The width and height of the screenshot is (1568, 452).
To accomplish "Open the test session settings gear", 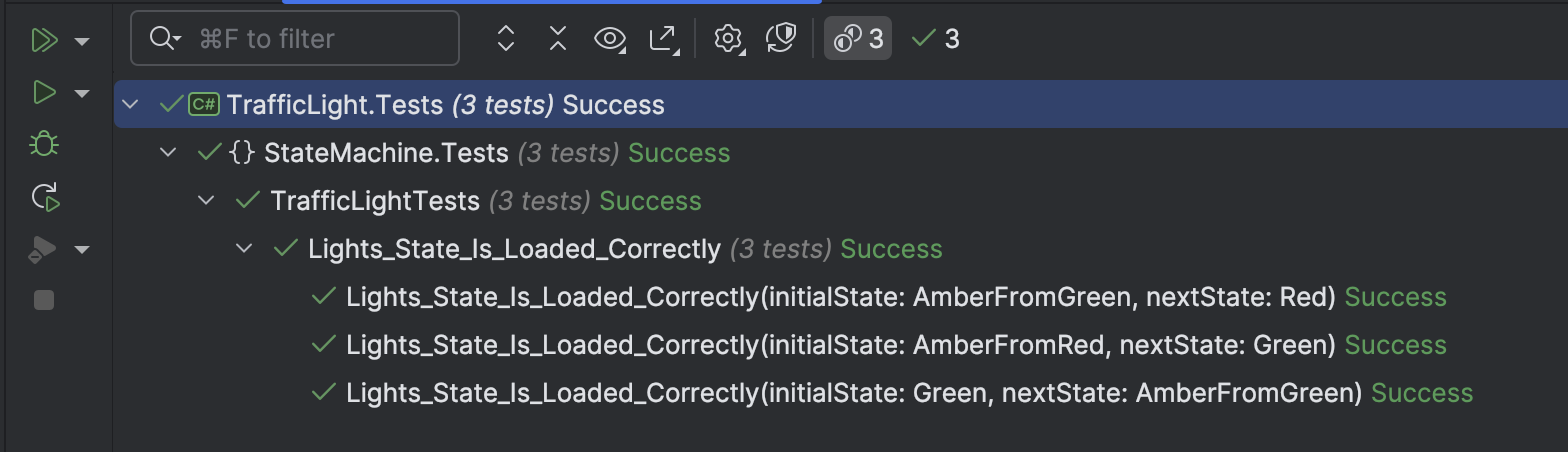I will (728, 39).
